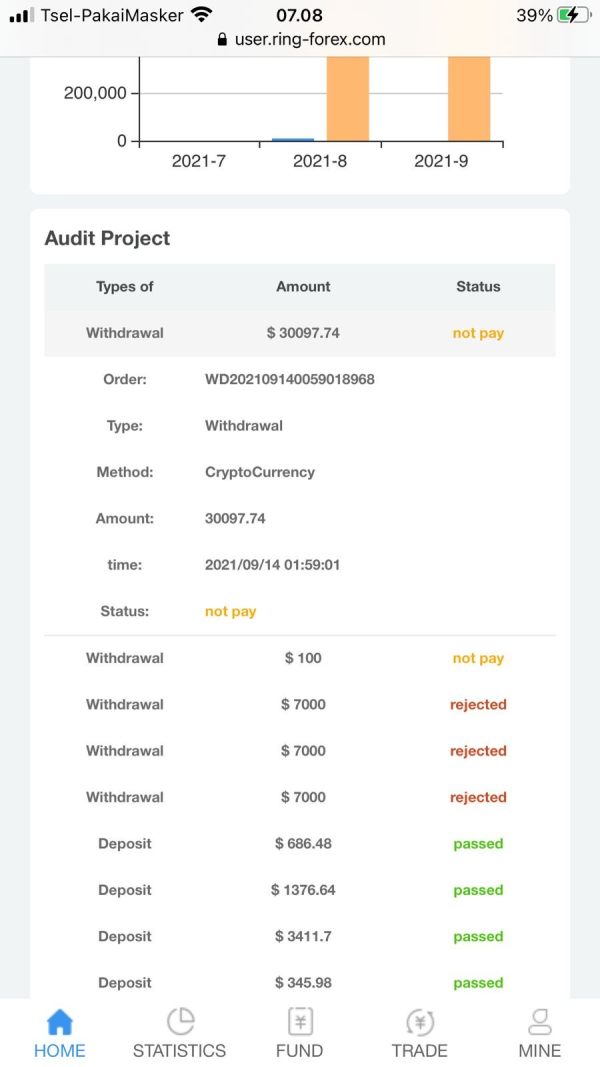The image size is (600, 1067).
Task: Tap the battery icon in status bar
Action: pyautogui.click(x=573, y=15)
